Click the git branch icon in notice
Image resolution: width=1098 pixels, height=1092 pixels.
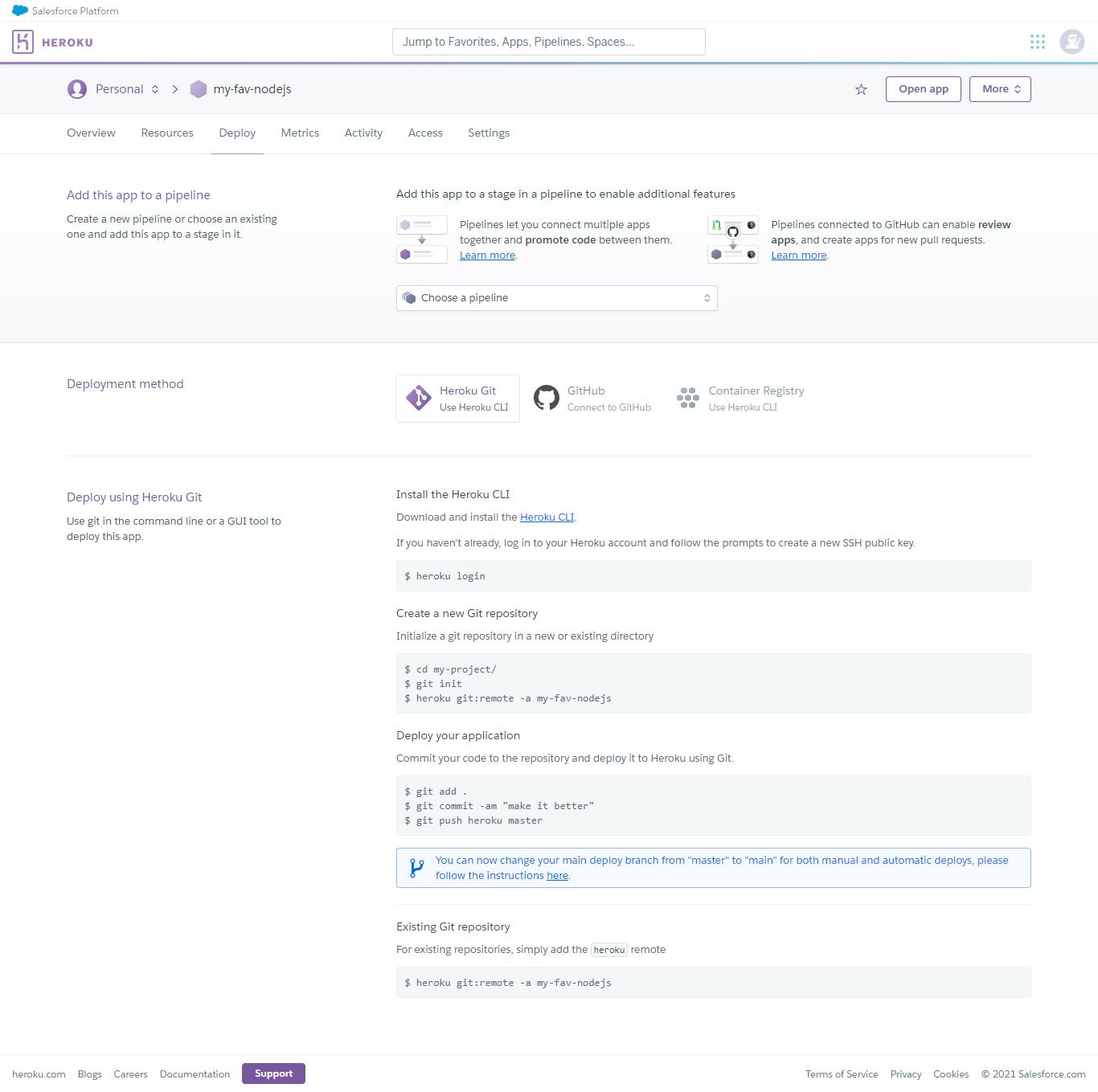(416, 868)
